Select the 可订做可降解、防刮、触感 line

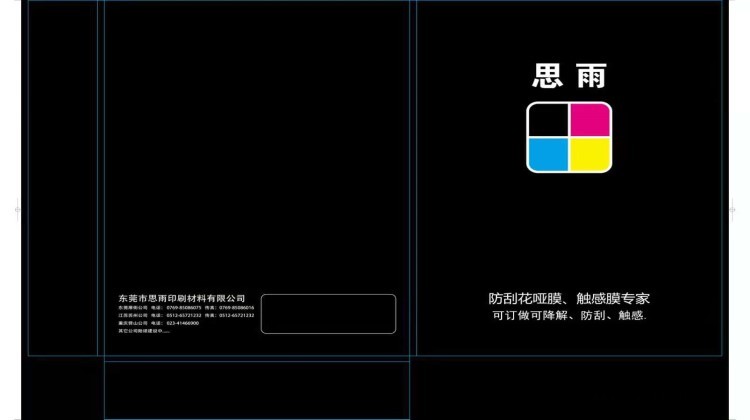point(569,315)
